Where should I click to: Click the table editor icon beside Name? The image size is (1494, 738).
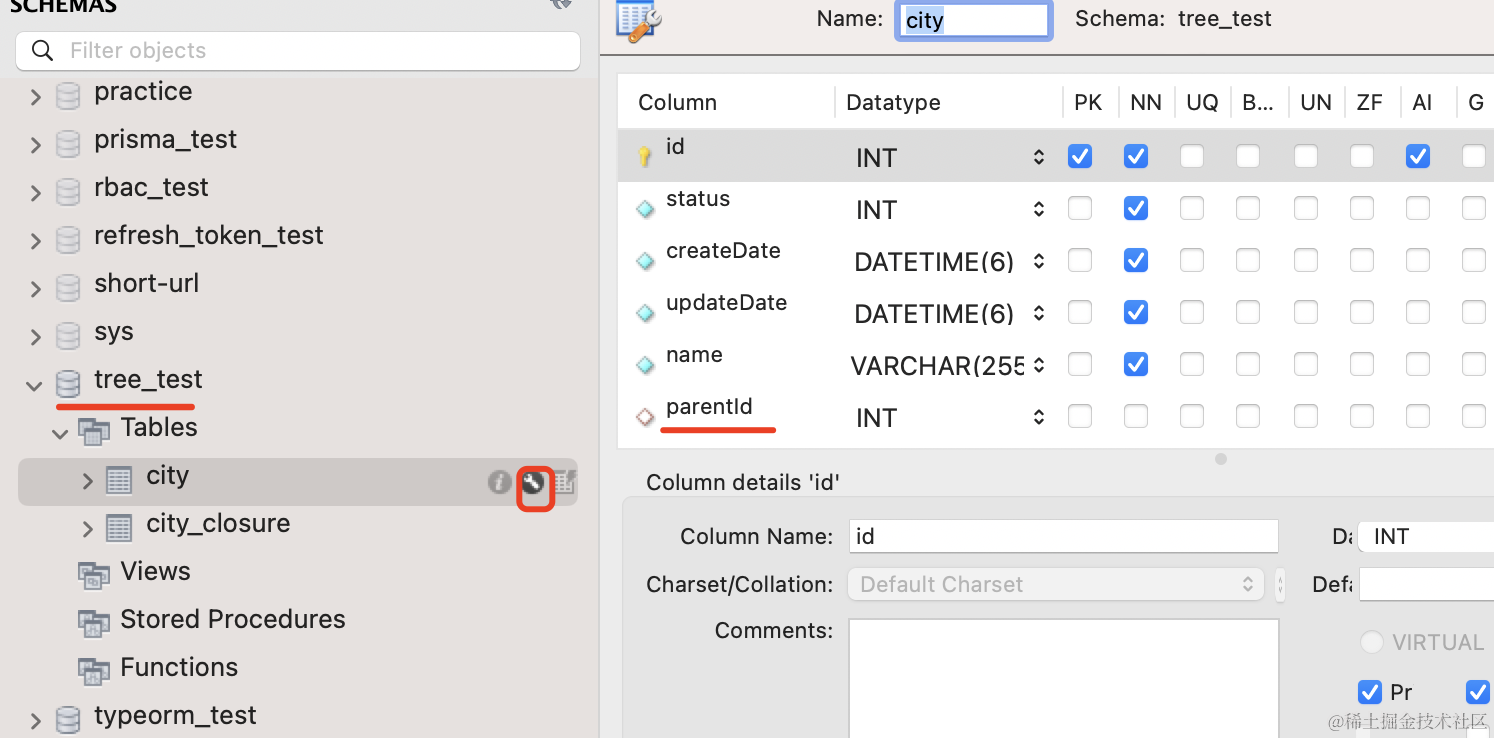(640, 20)
